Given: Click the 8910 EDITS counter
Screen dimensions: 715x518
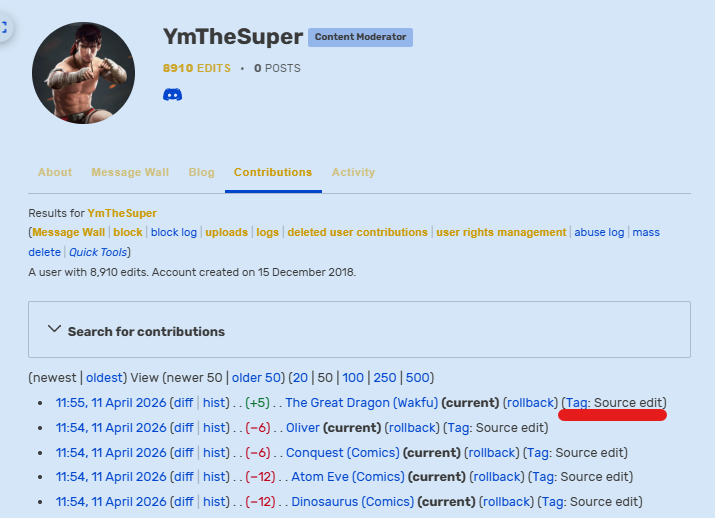Looking at the screenshot, I should tap(197, 68).
